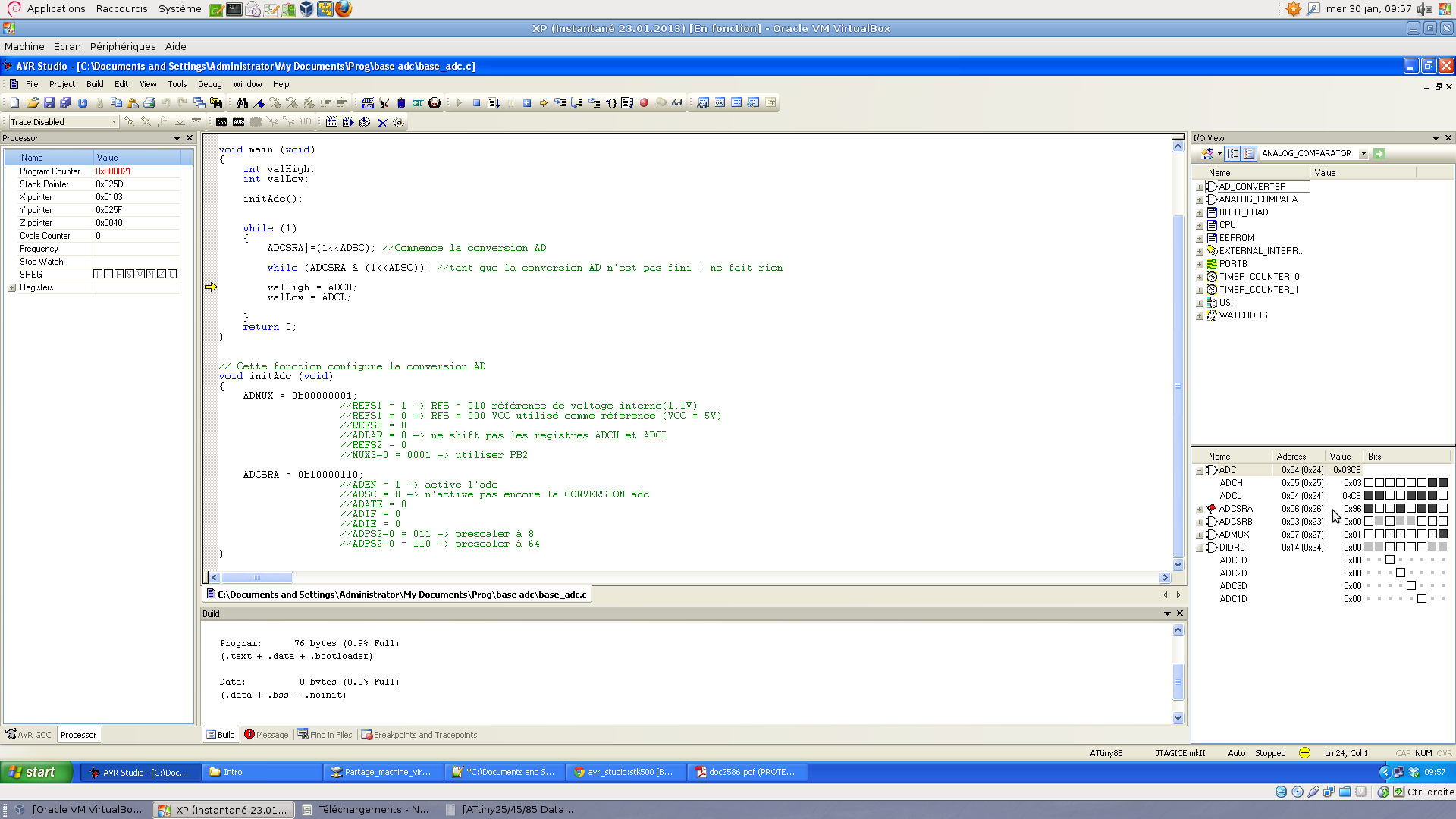
Task: Toggle the rightmost bit of ADCL
Action: [x=1443, y=496]
